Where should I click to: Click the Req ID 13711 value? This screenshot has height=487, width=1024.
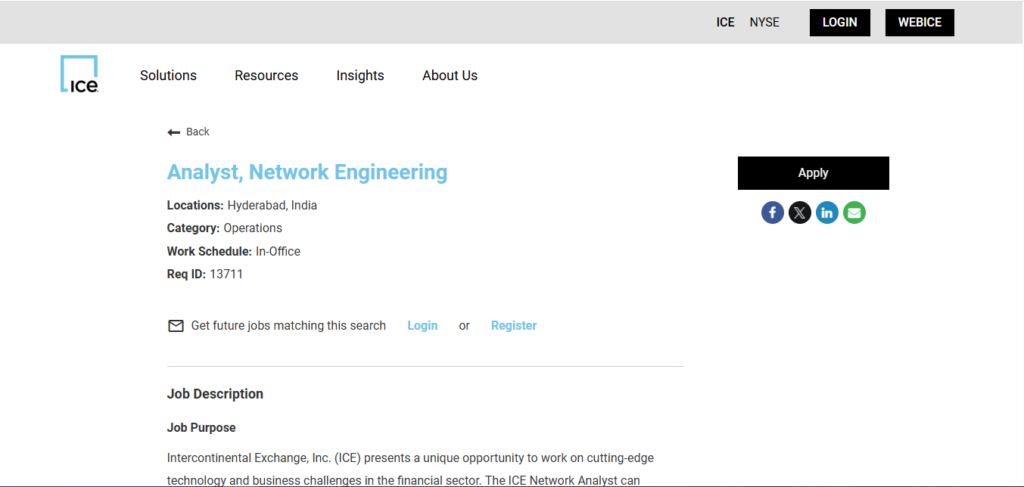(226, 274)
